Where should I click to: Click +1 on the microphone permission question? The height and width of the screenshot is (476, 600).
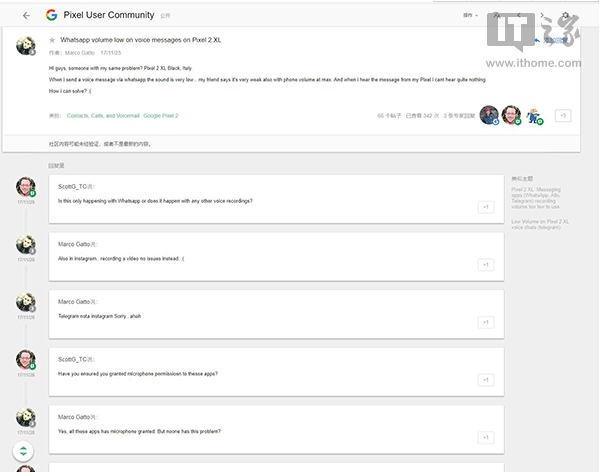click(x=486, y=380)
